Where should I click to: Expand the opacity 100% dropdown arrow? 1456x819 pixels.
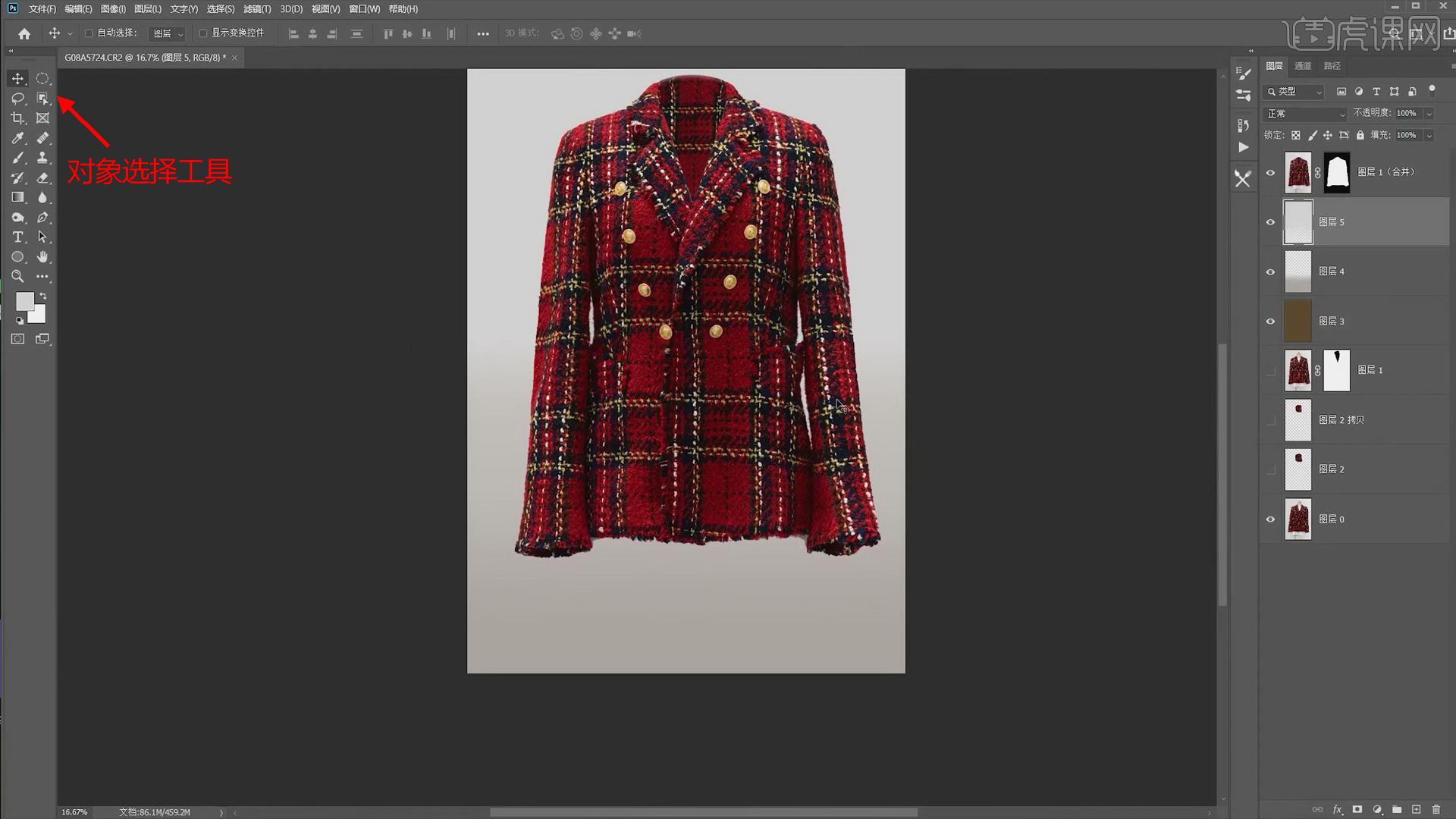(x=1429, y=114)
